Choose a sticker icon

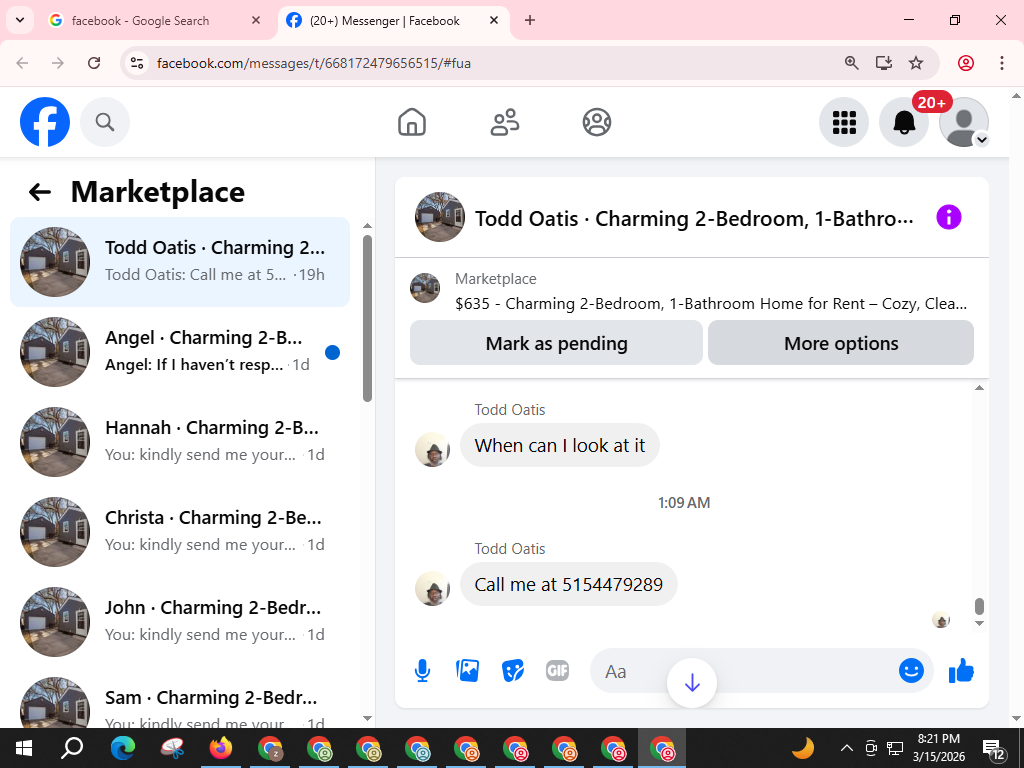tap(513, 671)
